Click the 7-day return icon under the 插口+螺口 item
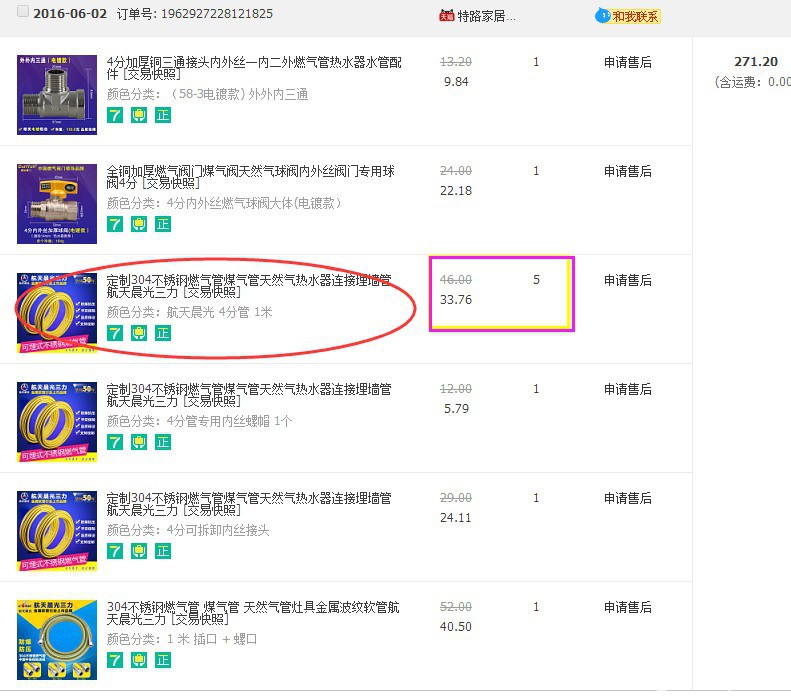This screenshot has width=791, height=697. pyautogui.click(x=115, y=660)
